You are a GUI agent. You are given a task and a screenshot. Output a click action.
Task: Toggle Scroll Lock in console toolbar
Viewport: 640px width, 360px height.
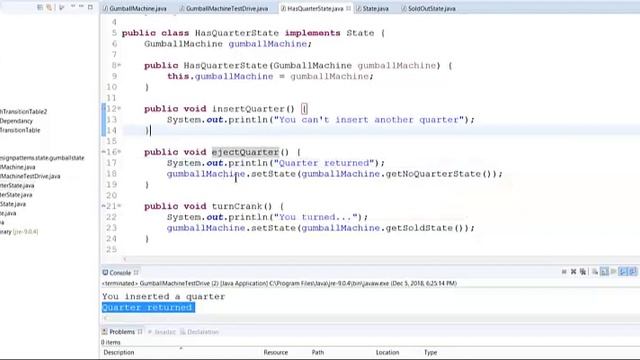point(604,272)
